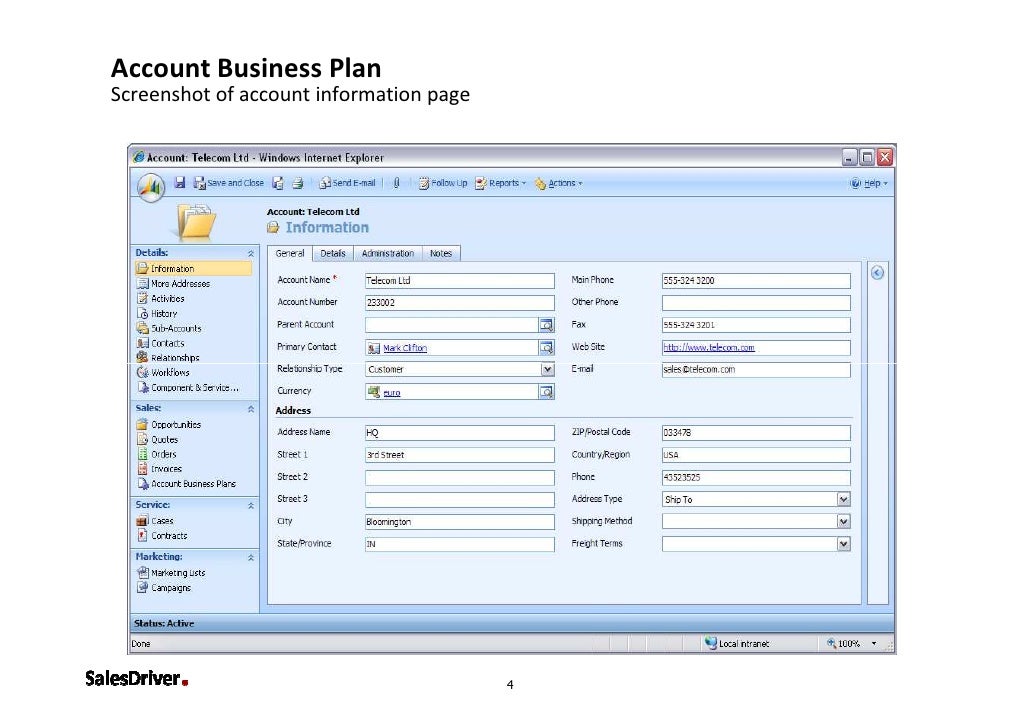Open the http://www.telecom.com web site link

tap(709, 348)
